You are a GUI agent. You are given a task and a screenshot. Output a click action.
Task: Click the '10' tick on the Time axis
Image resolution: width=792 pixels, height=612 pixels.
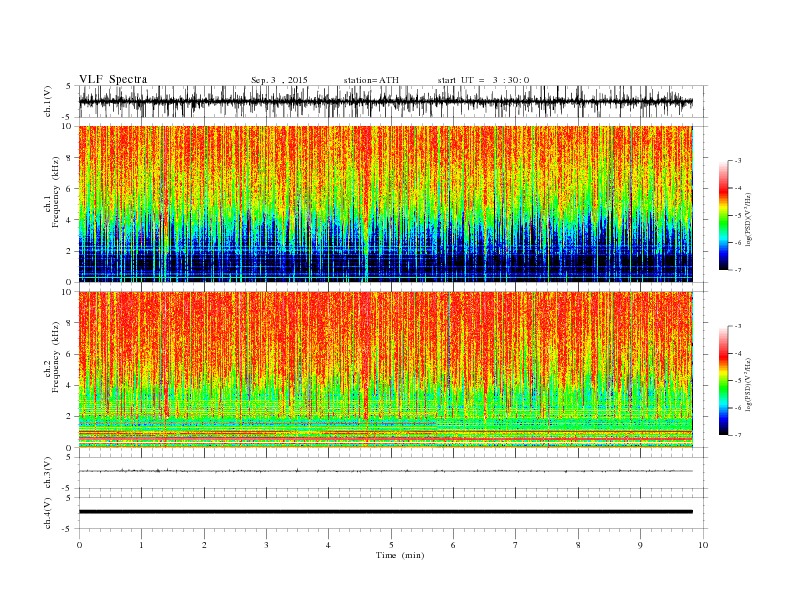tap(703, 545)
